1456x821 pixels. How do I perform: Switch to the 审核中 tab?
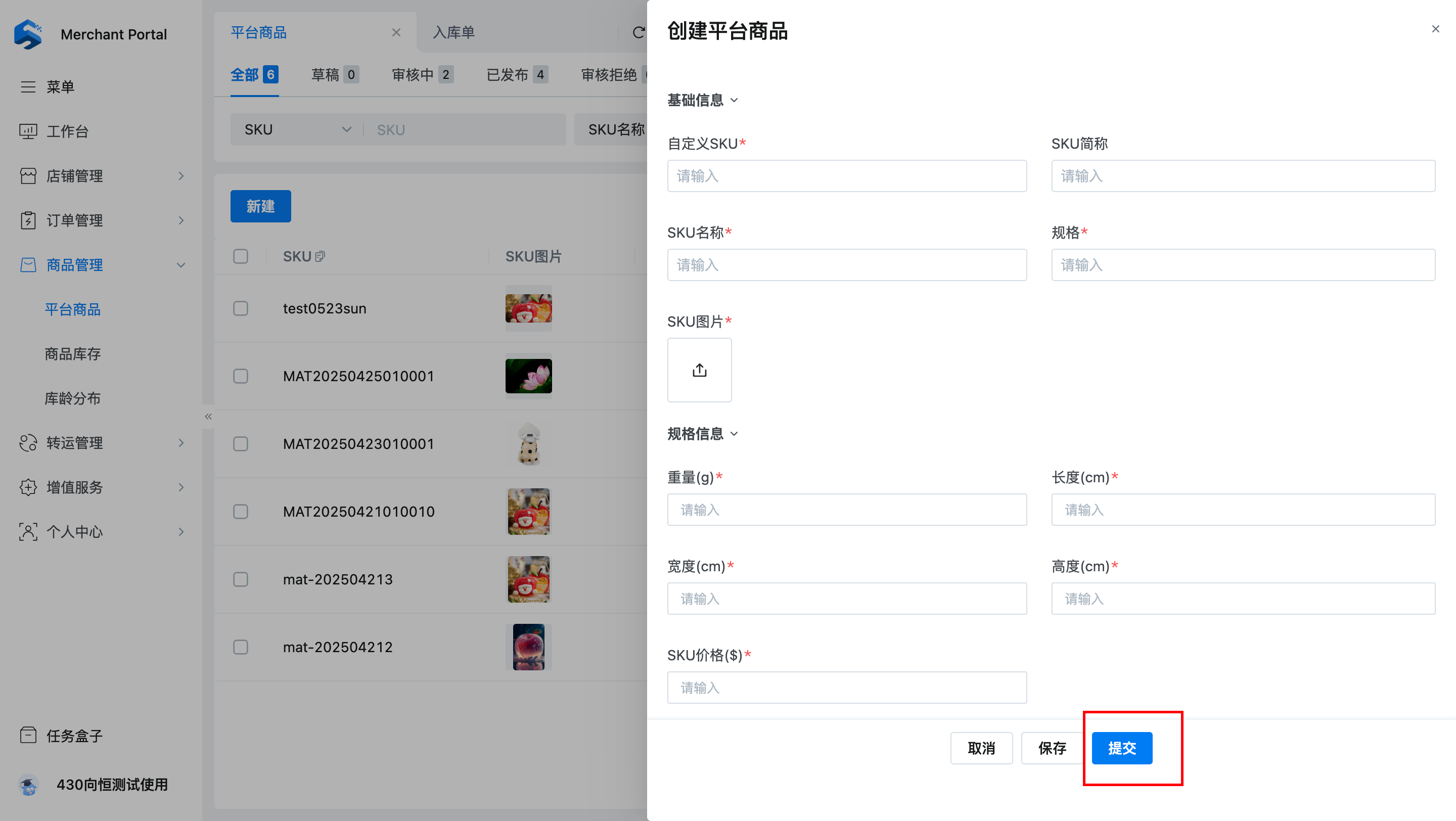click(x=422, y=75)
